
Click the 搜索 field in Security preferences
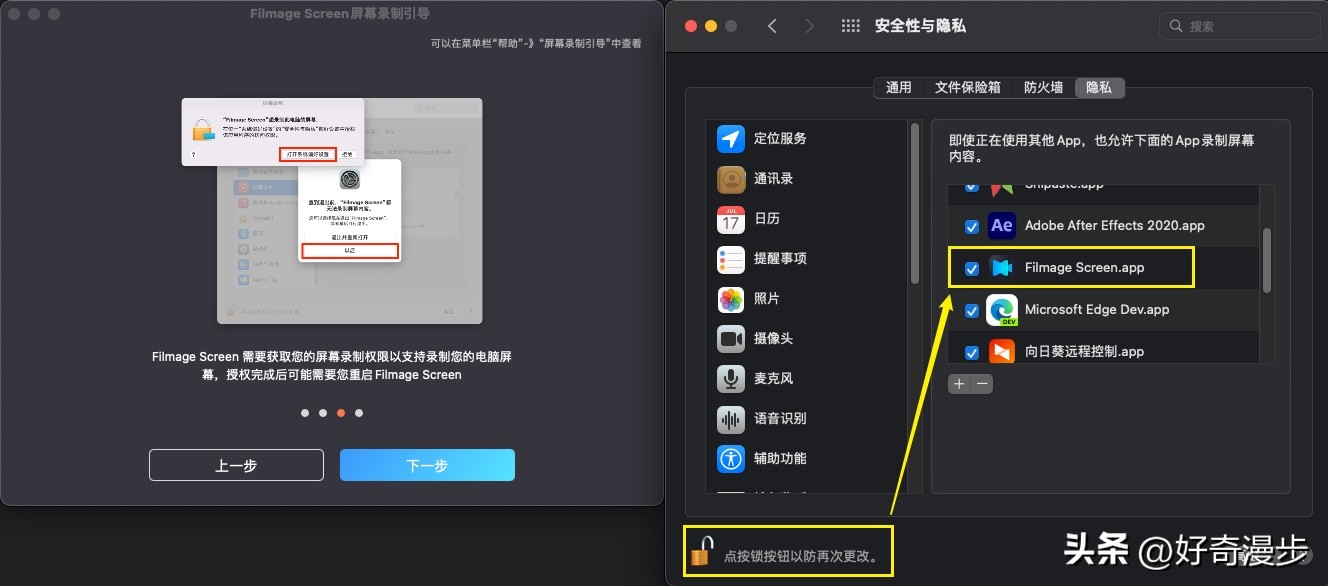click(x=1240, y=26)
